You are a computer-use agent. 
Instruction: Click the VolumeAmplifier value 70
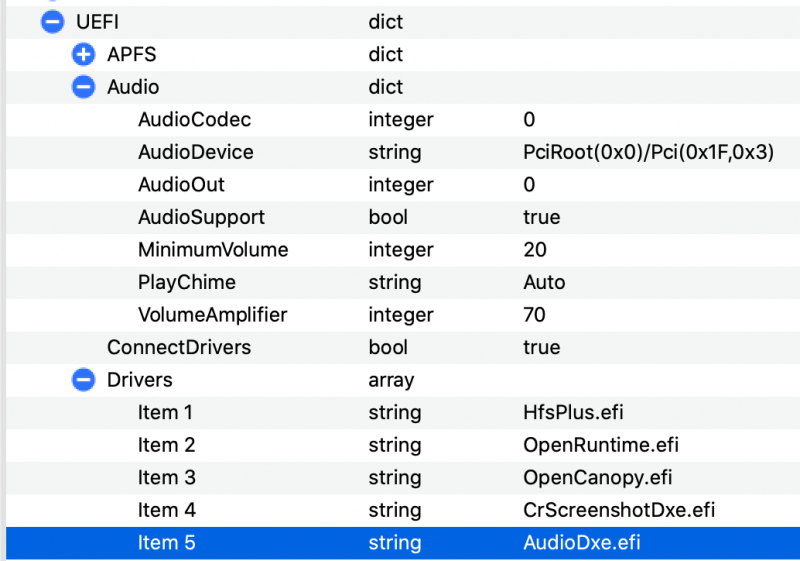click(534, 315)
